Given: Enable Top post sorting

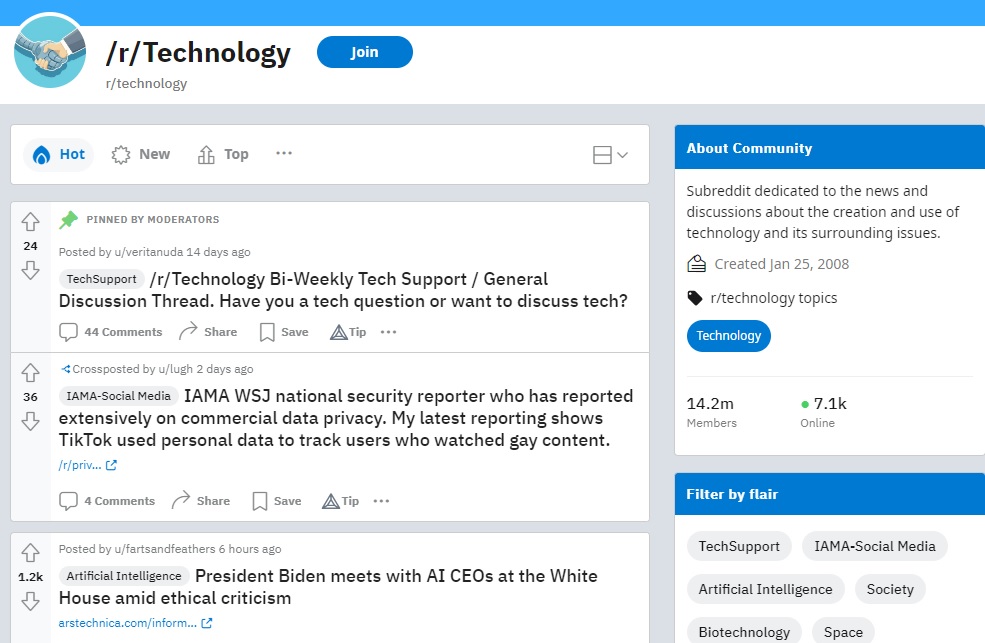Looking at the screenshot, I should click(222, 154).
